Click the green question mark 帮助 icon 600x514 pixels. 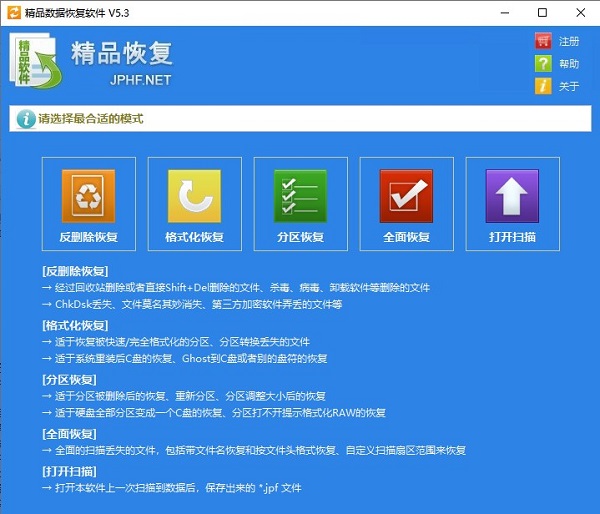click(x=543, y=64)
